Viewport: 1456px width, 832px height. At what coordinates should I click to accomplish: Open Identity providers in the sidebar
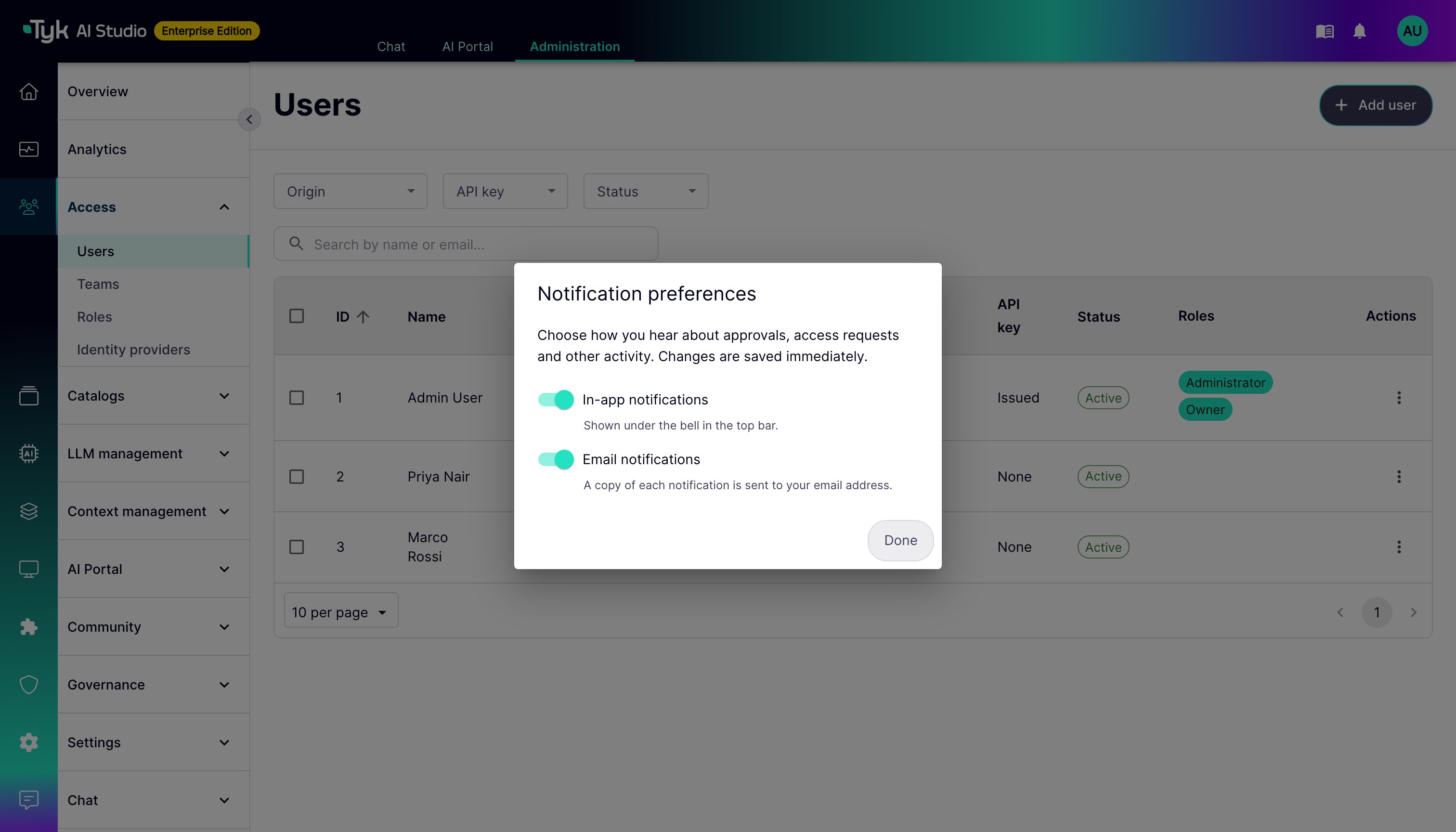pos(133,349)
